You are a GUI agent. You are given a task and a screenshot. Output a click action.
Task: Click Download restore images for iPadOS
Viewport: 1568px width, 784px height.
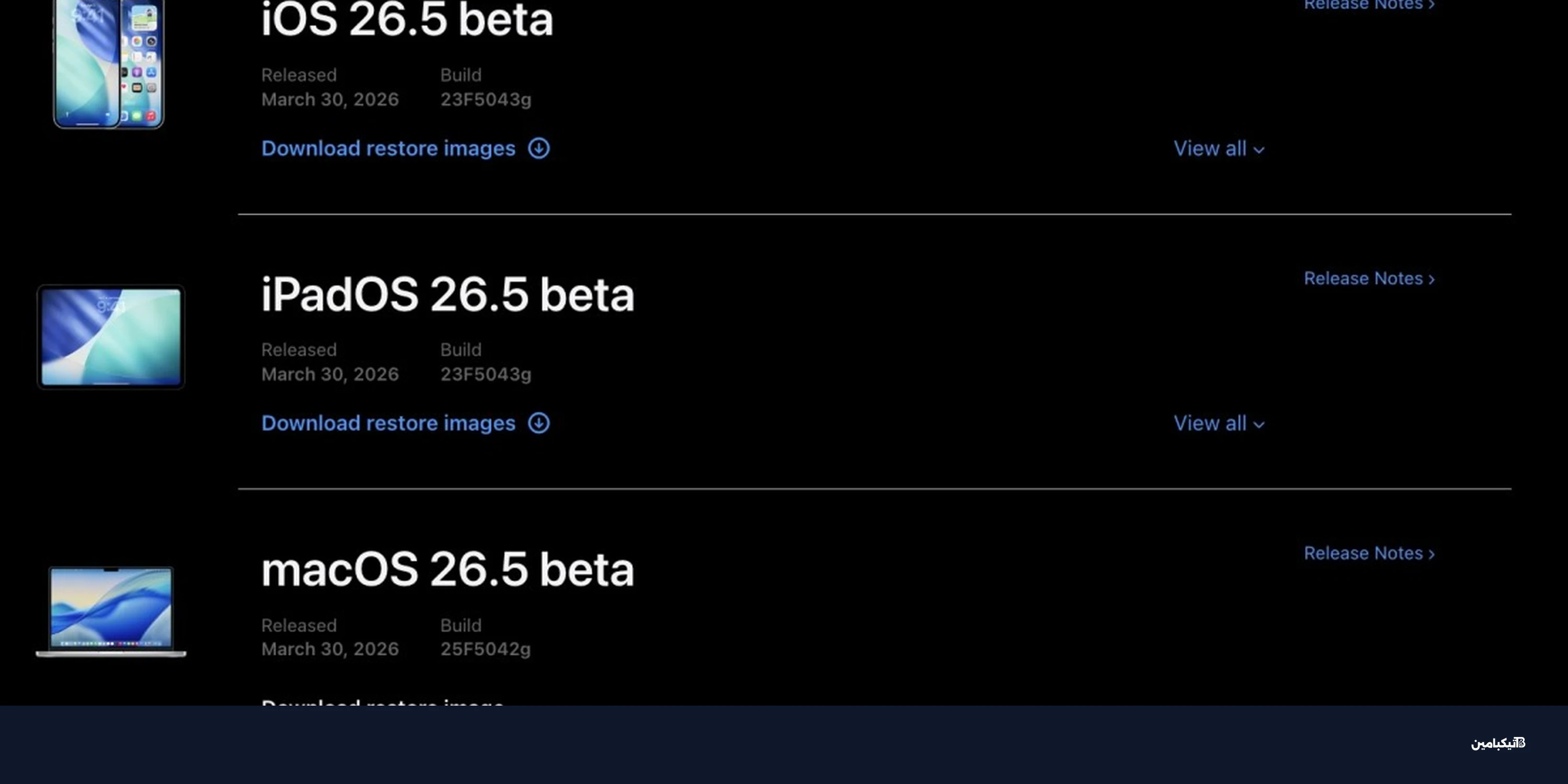click(x=388, y=422)
